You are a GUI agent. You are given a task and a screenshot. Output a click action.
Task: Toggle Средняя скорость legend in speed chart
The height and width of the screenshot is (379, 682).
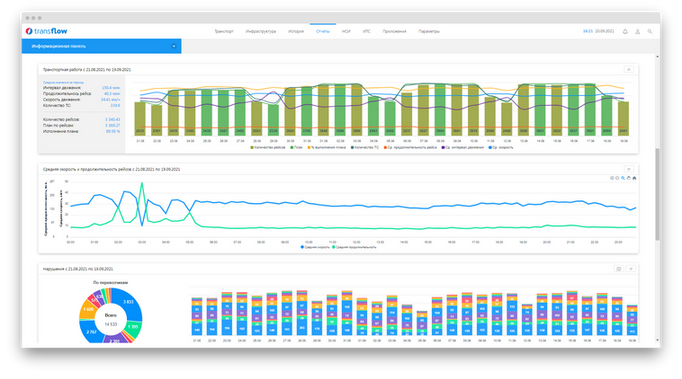click(x=315, y=247)
